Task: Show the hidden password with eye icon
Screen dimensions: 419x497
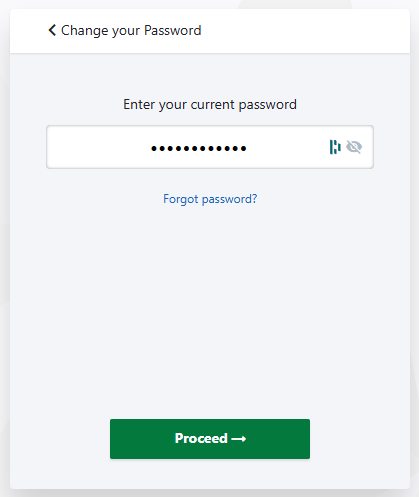Action: click(354, 147)
